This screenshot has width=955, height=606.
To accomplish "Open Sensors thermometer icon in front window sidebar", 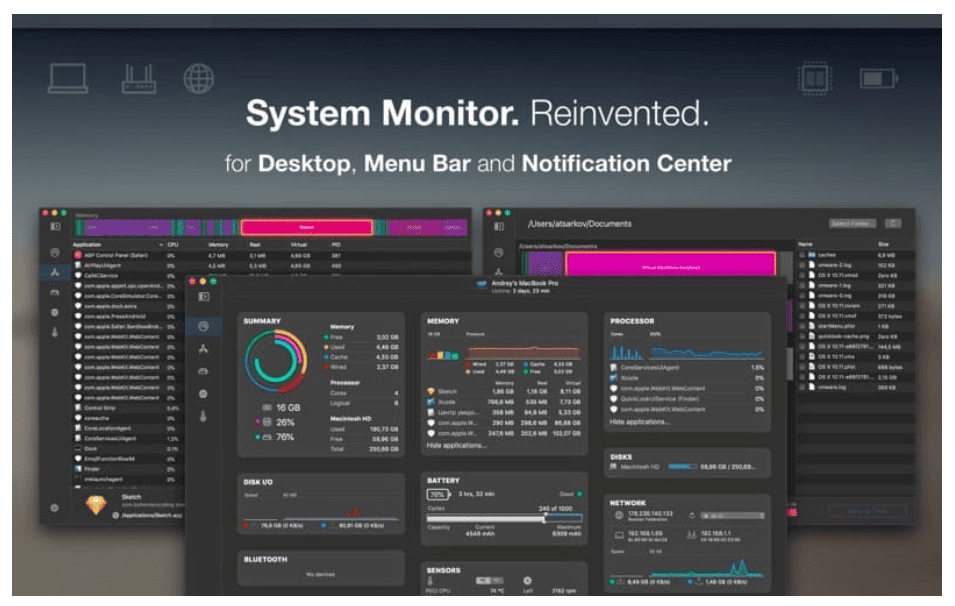I will [203, 417].
